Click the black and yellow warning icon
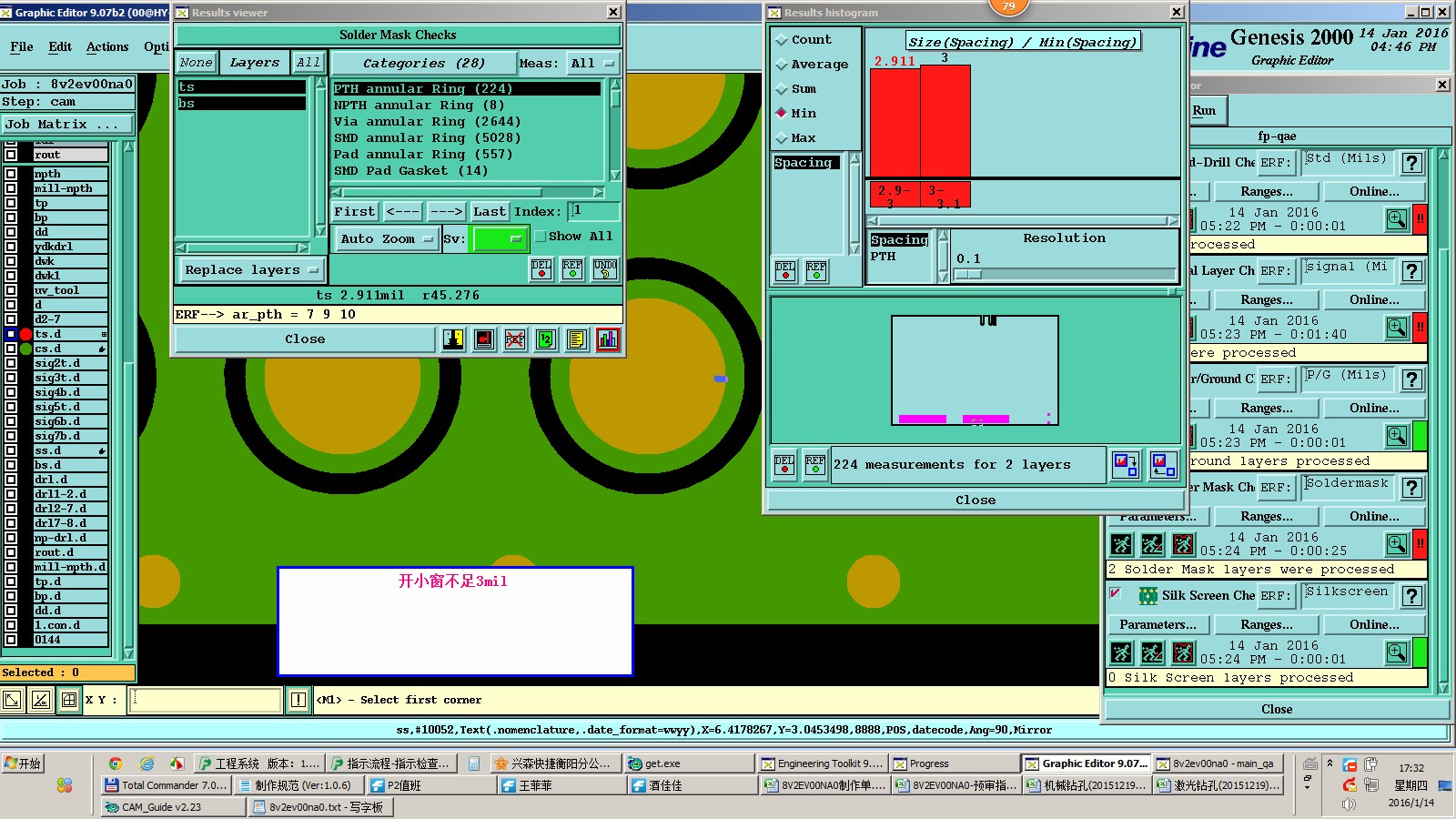 [x=453, y=339]
